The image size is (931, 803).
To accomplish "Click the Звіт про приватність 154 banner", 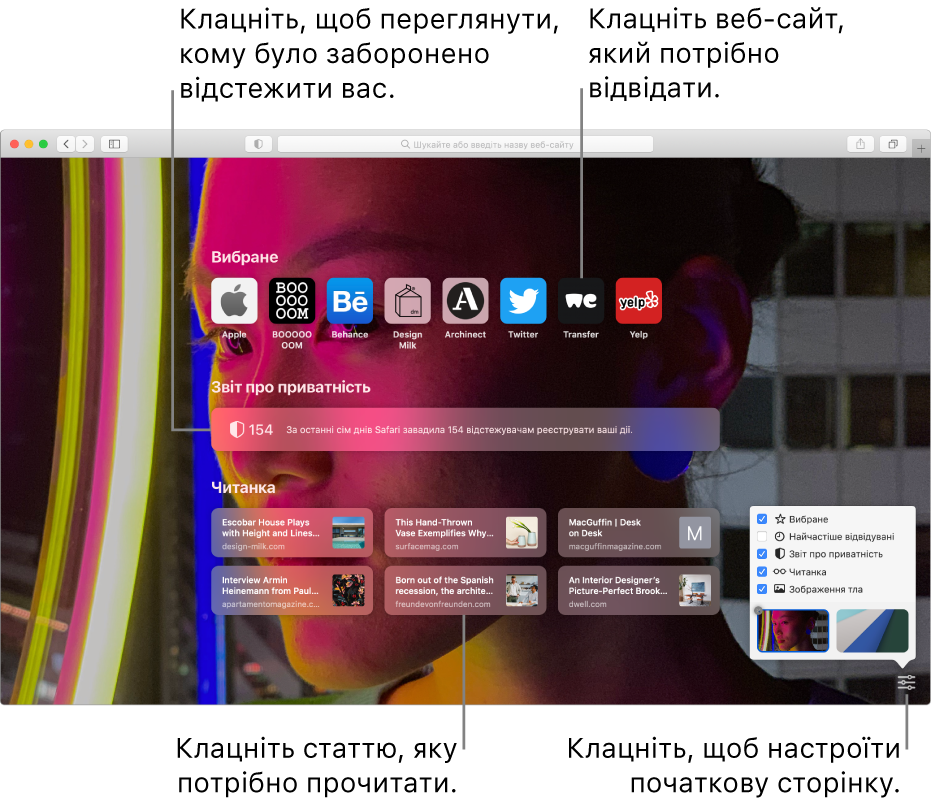I will 465,429.
